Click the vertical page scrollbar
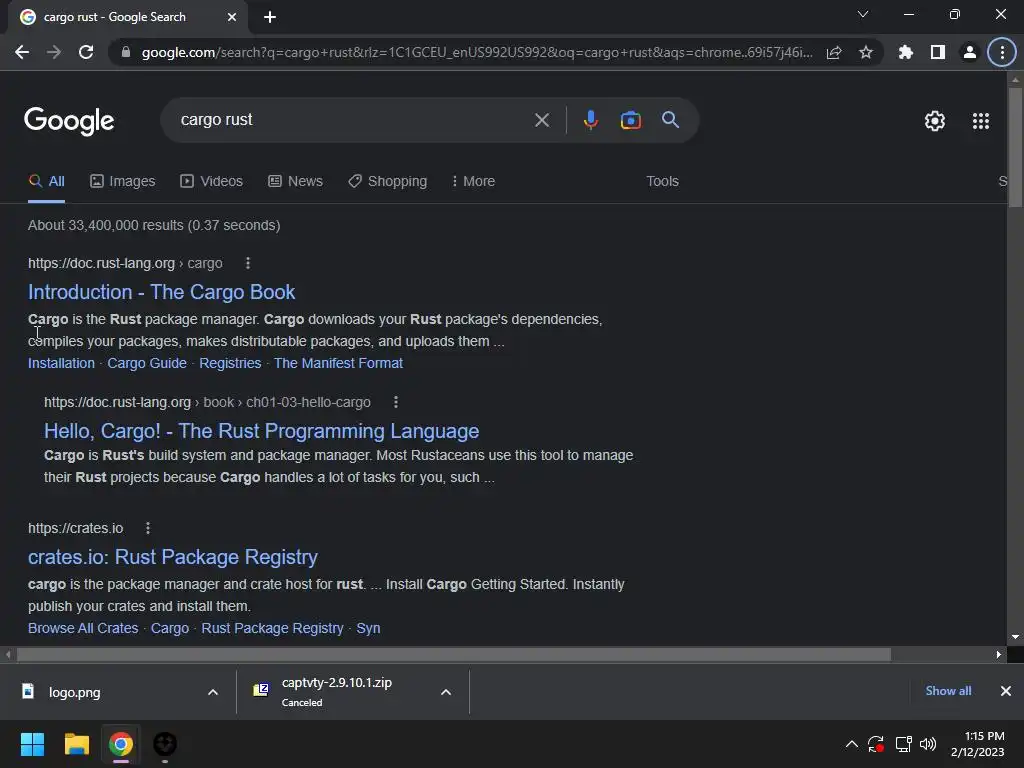This screenshot has width=1024, height=768. (1015, 147)
